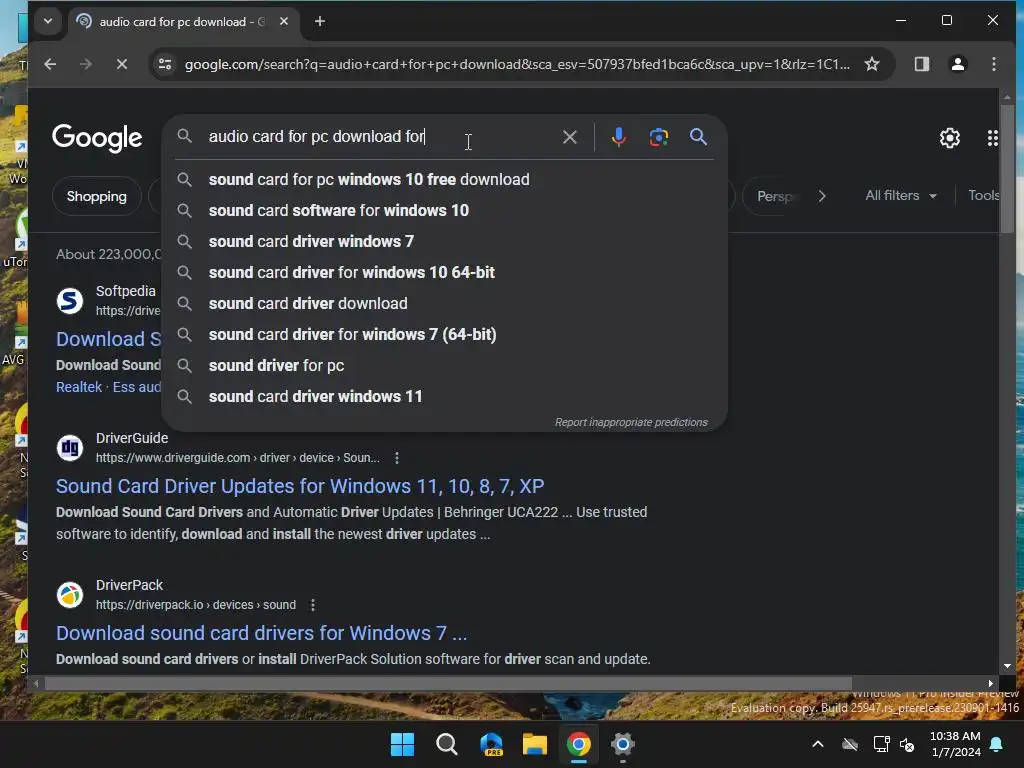
Task: Search by image with Google Lens icon
Action: (658, 137)
